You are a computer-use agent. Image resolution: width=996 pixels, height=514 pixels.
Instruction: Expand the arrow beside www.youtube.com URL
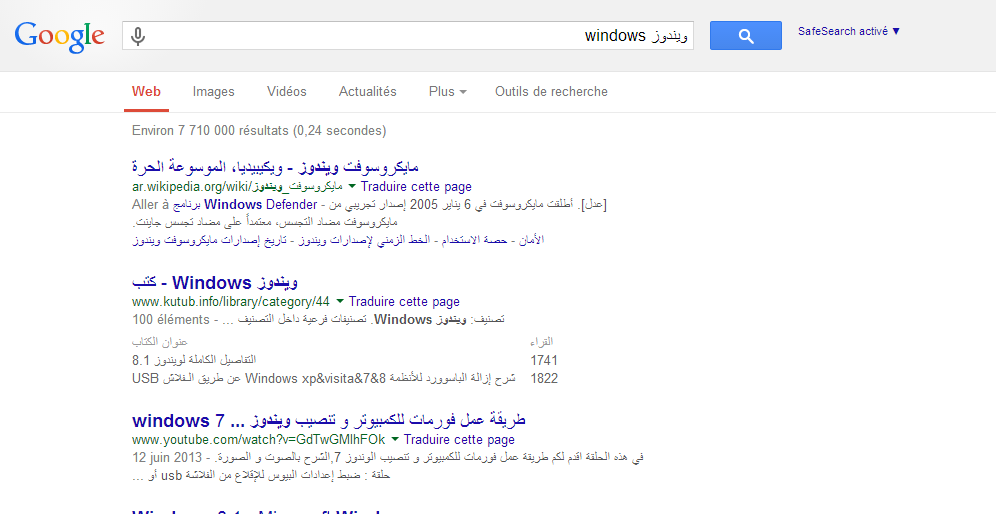click(395, 439)
